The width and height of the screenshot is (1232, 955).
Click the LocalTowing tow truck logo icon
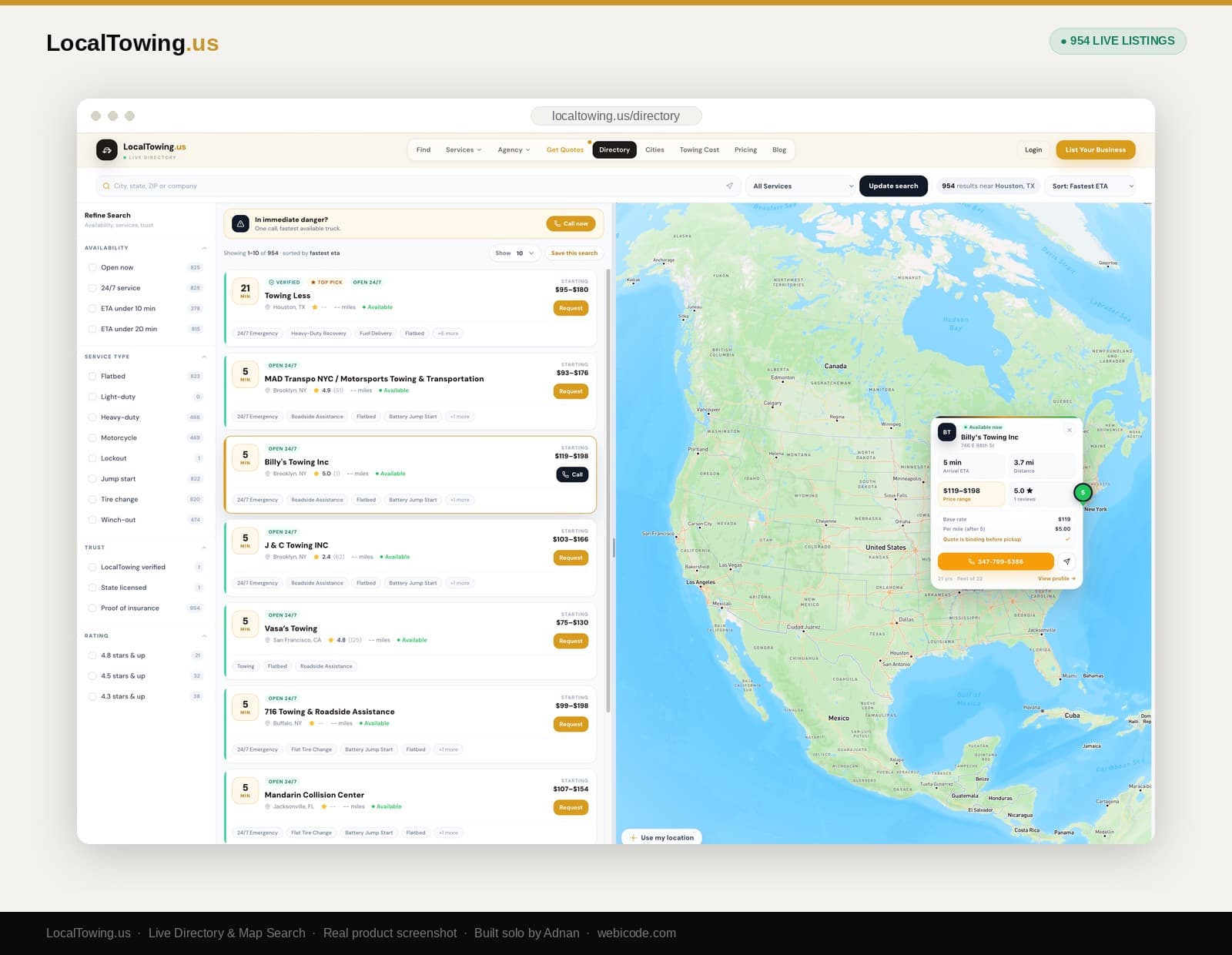107,149
